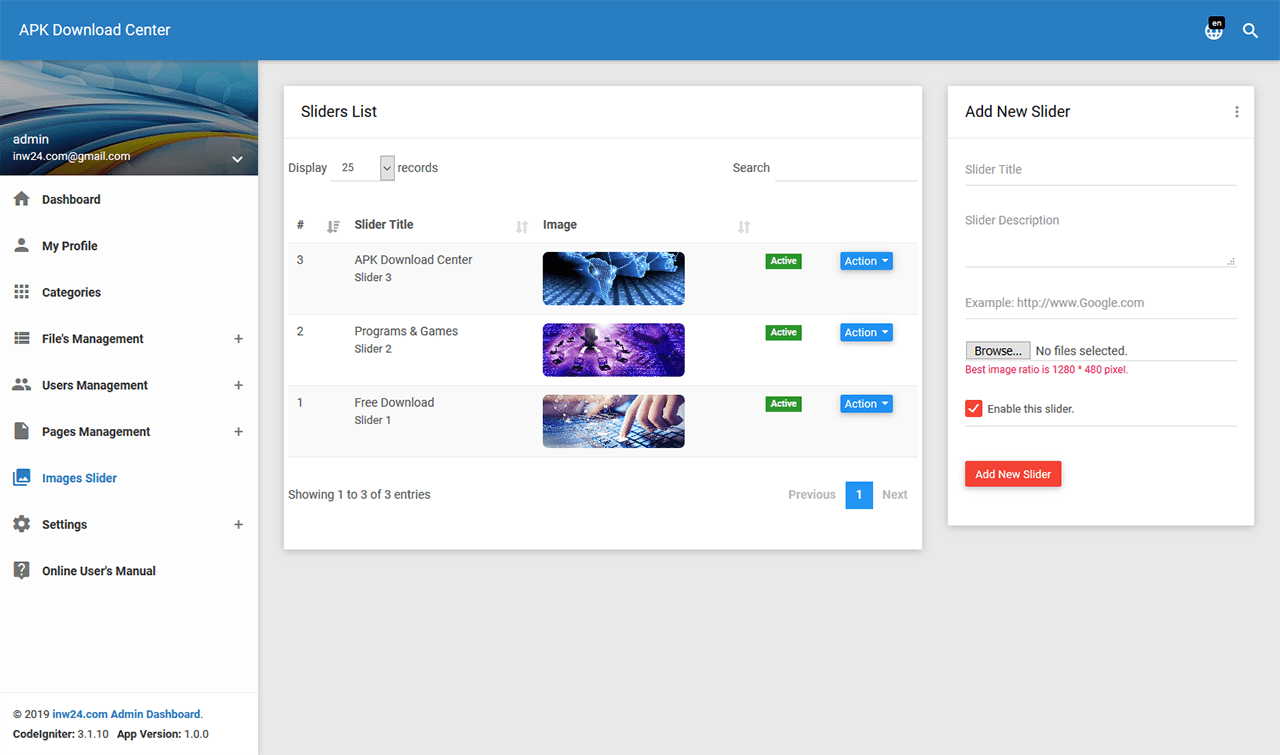Open the Display records count dropdown
This screenshot has width=1280, height=755.
pos(363,168)
